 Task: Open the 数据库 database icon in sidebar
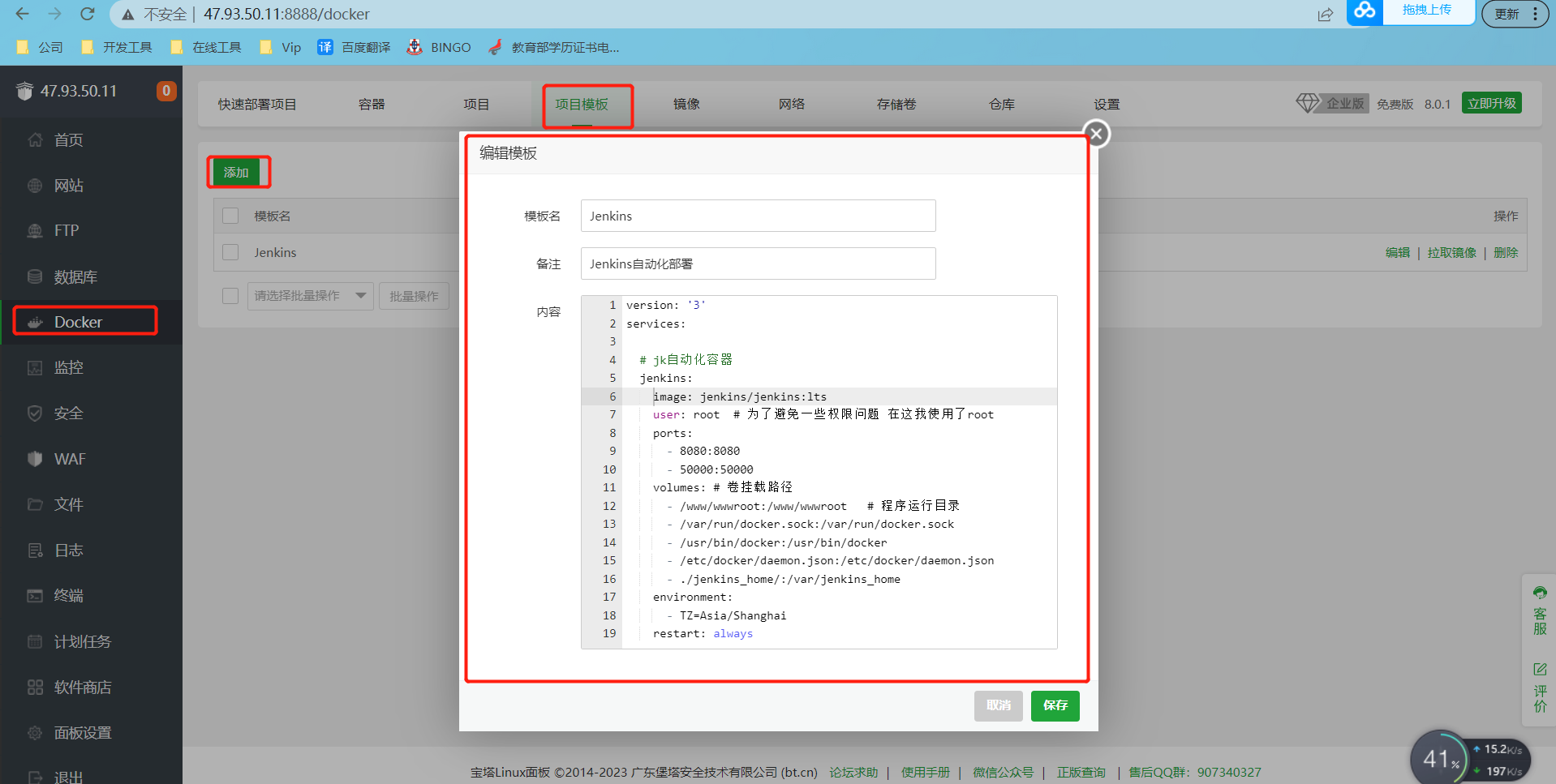(x=35, y=276)
